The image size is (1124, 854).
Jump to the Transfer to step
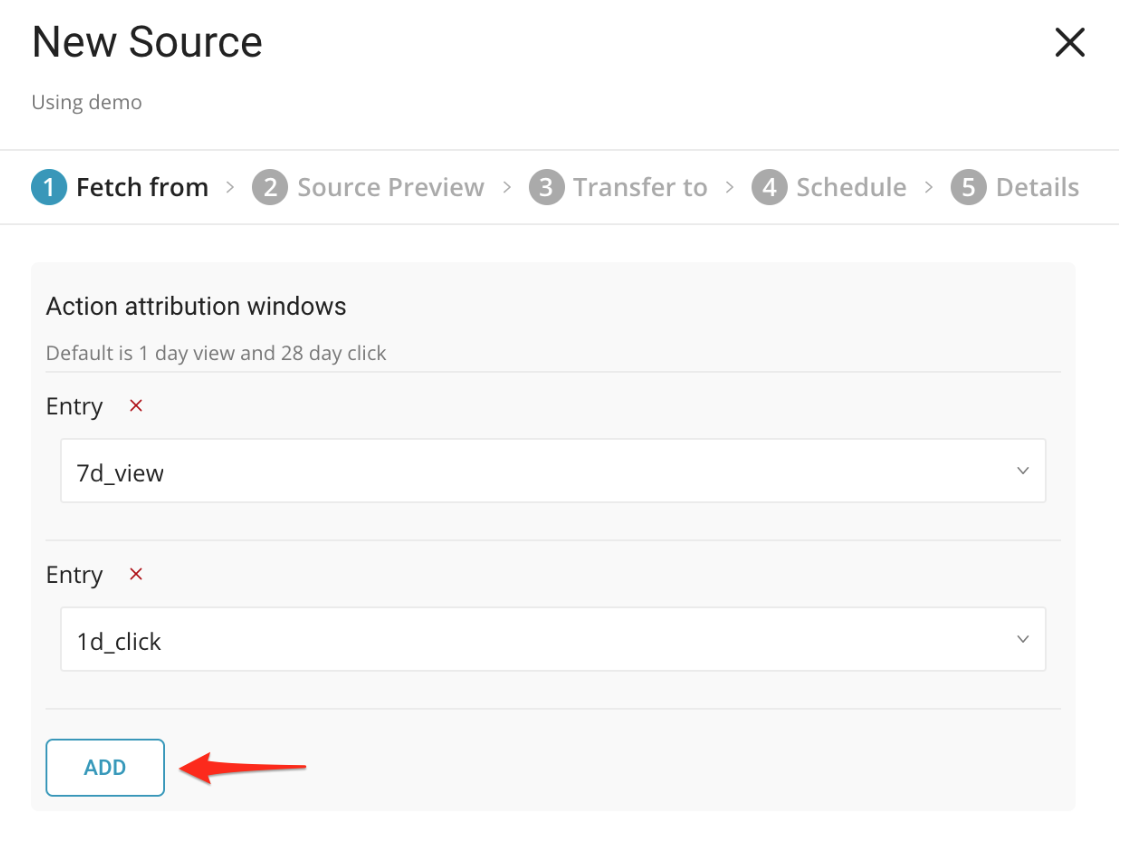(640, 187)
